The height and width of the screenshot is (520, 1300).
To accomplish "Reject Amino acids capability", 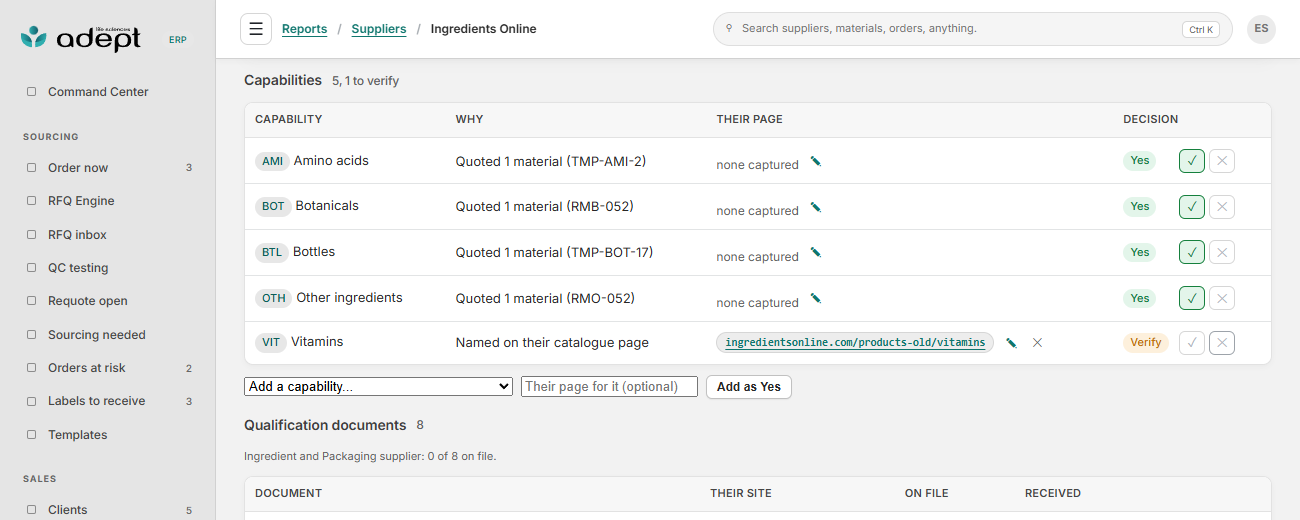I will click(x=1222, y=161).
